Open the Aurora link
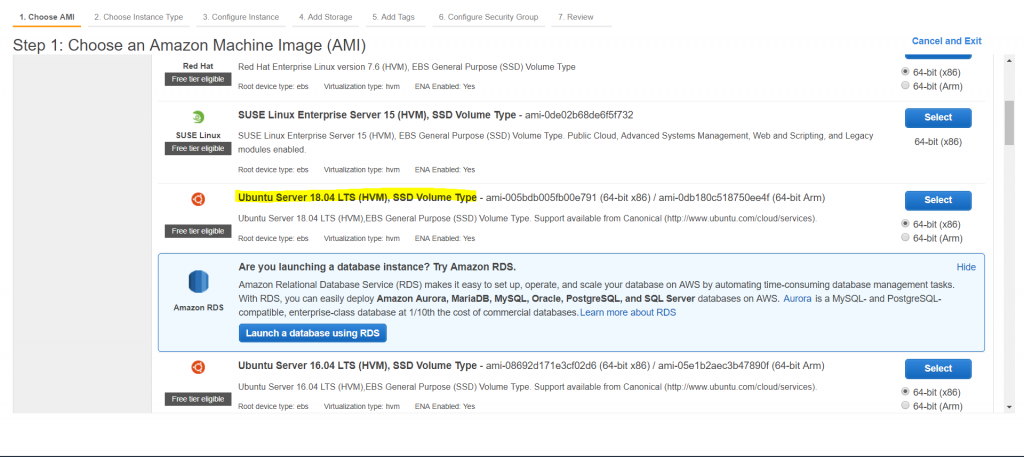 tap(797, 298)
